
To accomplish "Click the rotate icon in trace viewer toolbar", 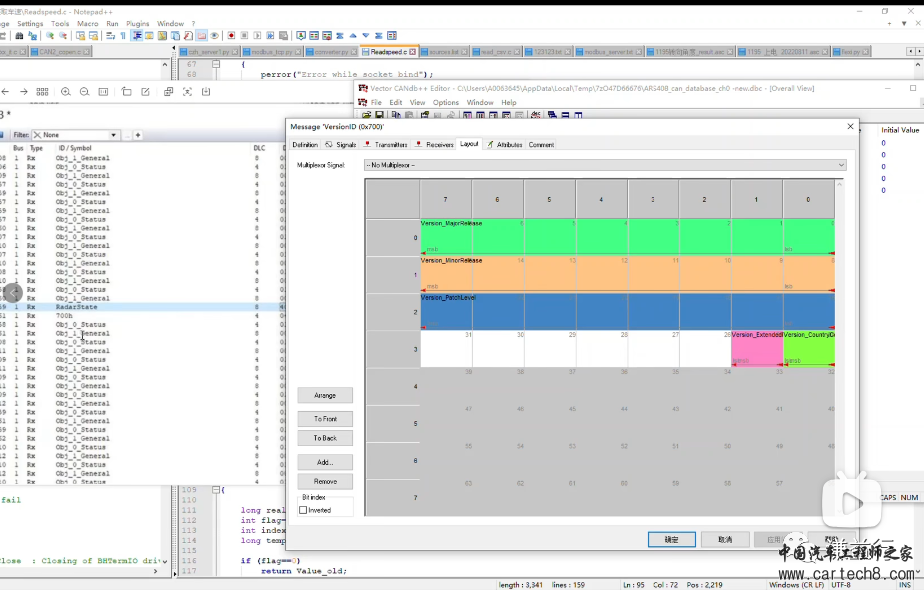I will click(127, 92).
